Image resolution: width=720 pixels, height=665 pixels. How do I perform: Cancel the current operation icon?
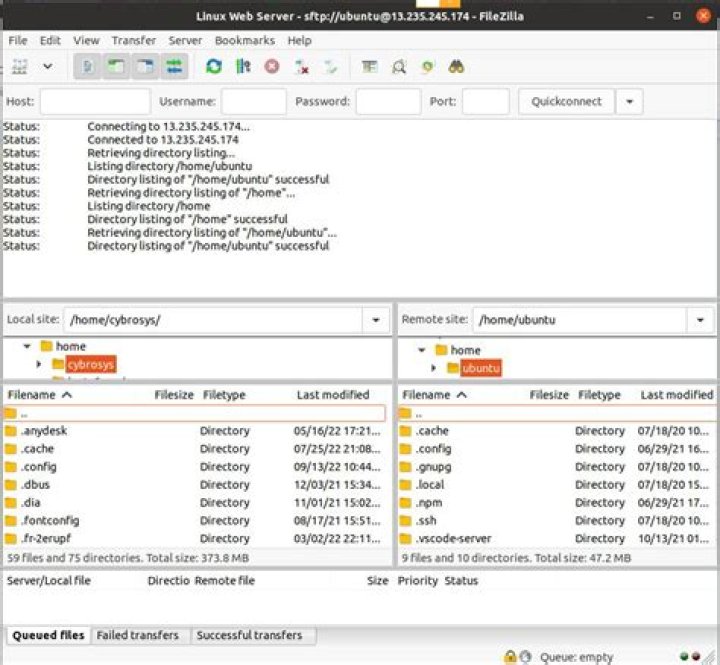coord(271,67)
